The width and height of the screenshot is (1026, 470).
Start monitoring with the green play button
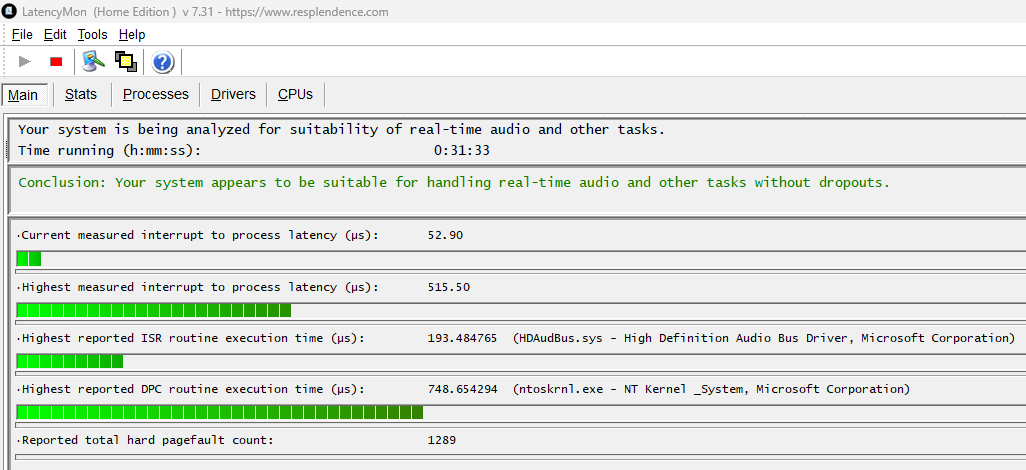coord(26,62)
